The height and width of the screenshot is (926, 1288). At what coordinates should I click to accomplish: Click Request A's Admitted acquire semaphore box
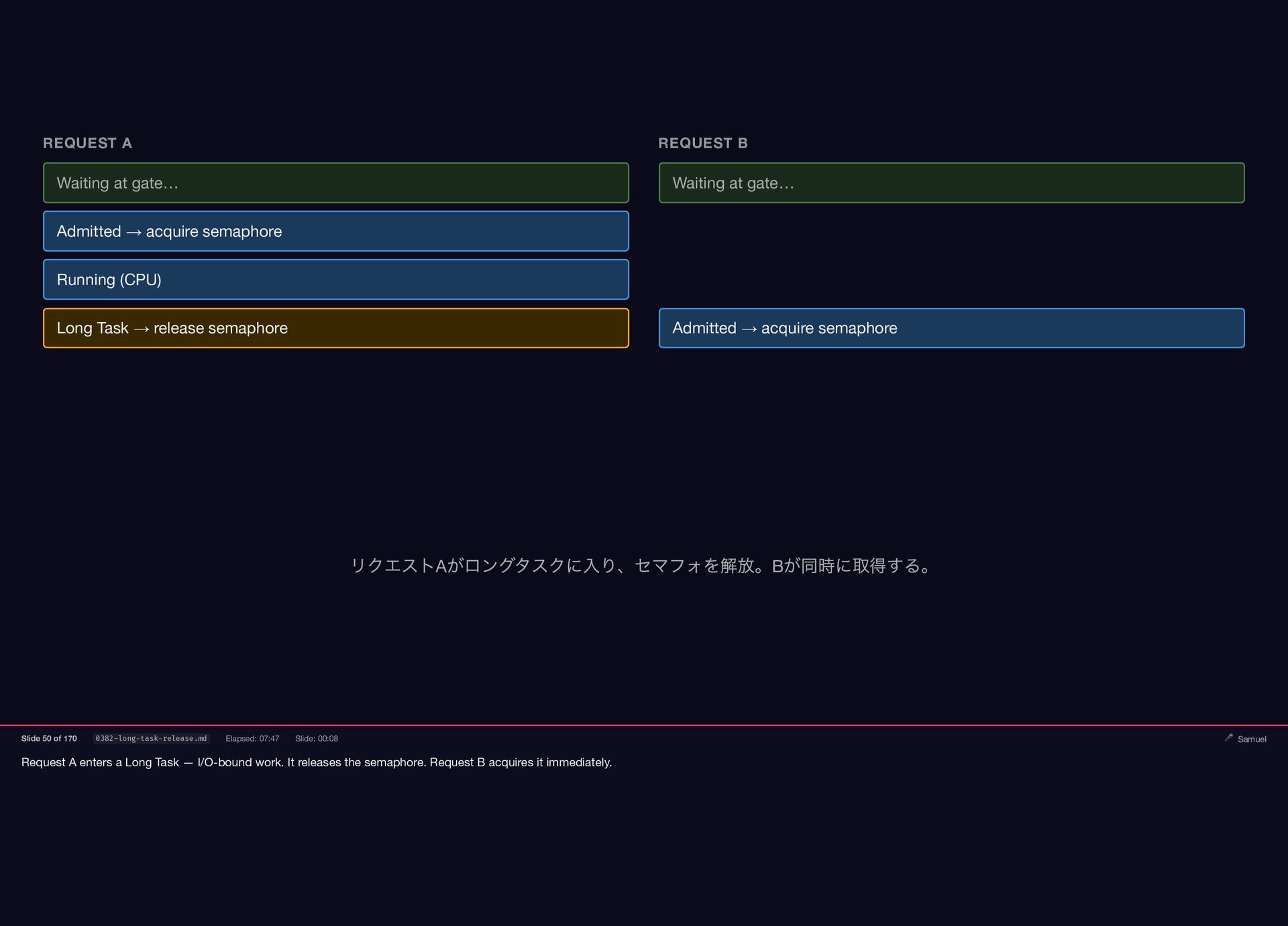click(335, 231)
